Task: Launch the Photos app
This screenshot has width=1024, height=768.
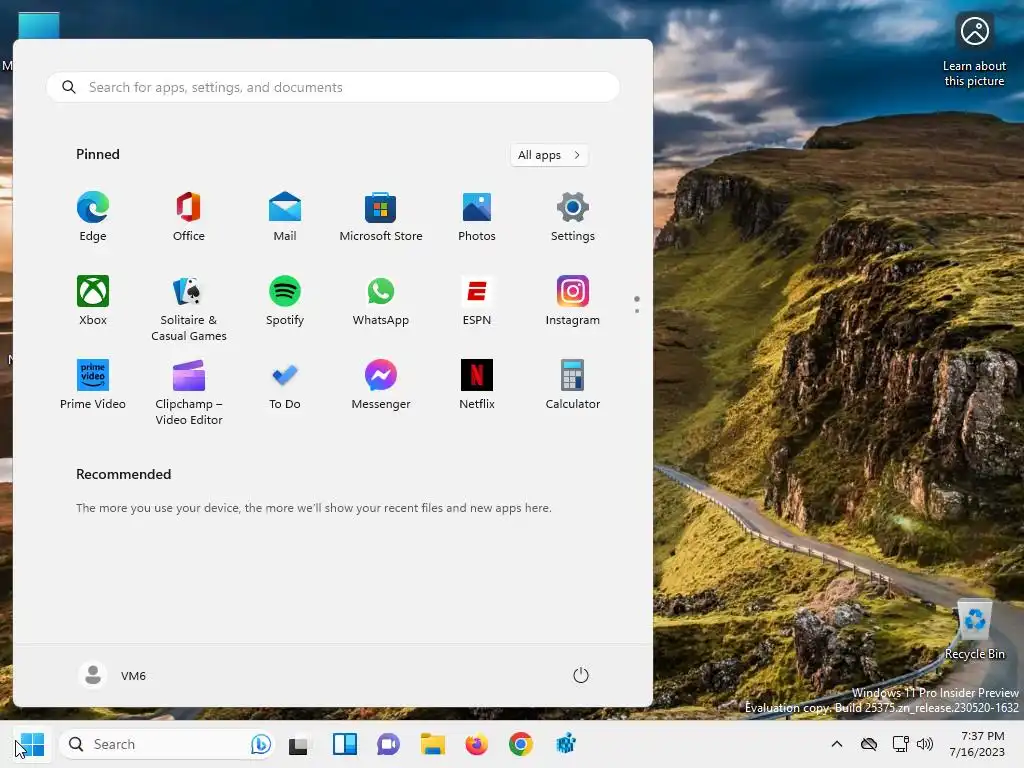Action: [x=477, y=217]
